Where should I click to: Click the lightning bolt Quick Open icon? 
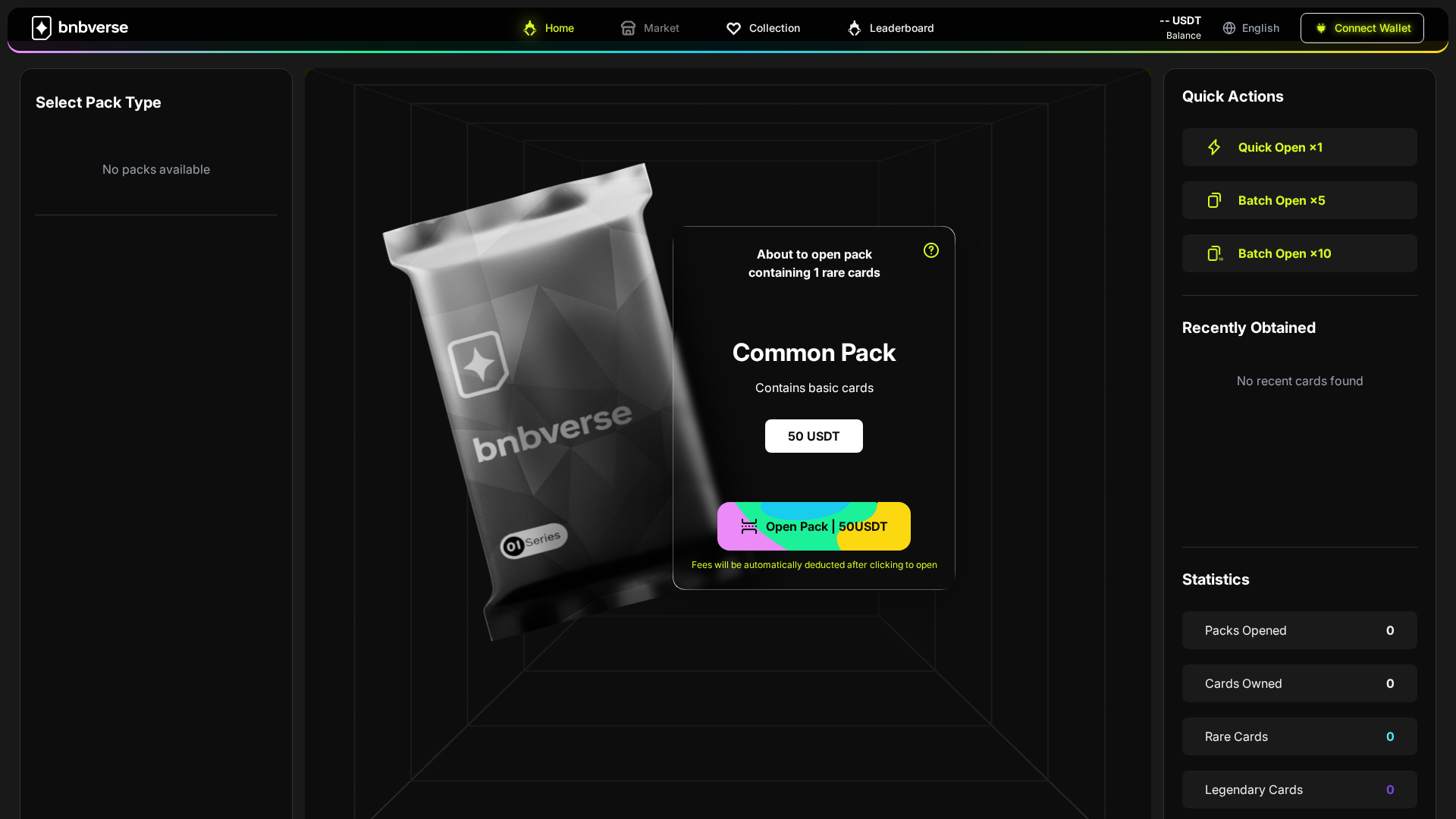click(x=1214, y=147)
